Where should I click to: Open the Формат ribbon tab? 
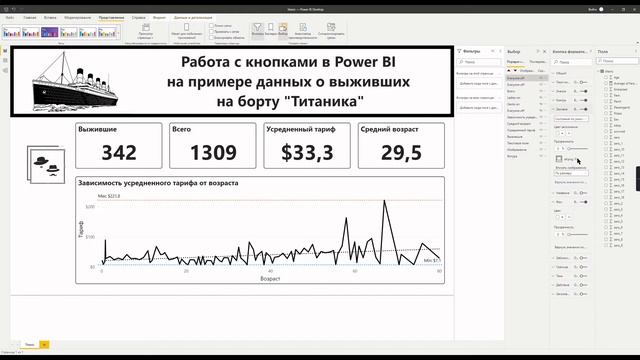click(160, 18)
